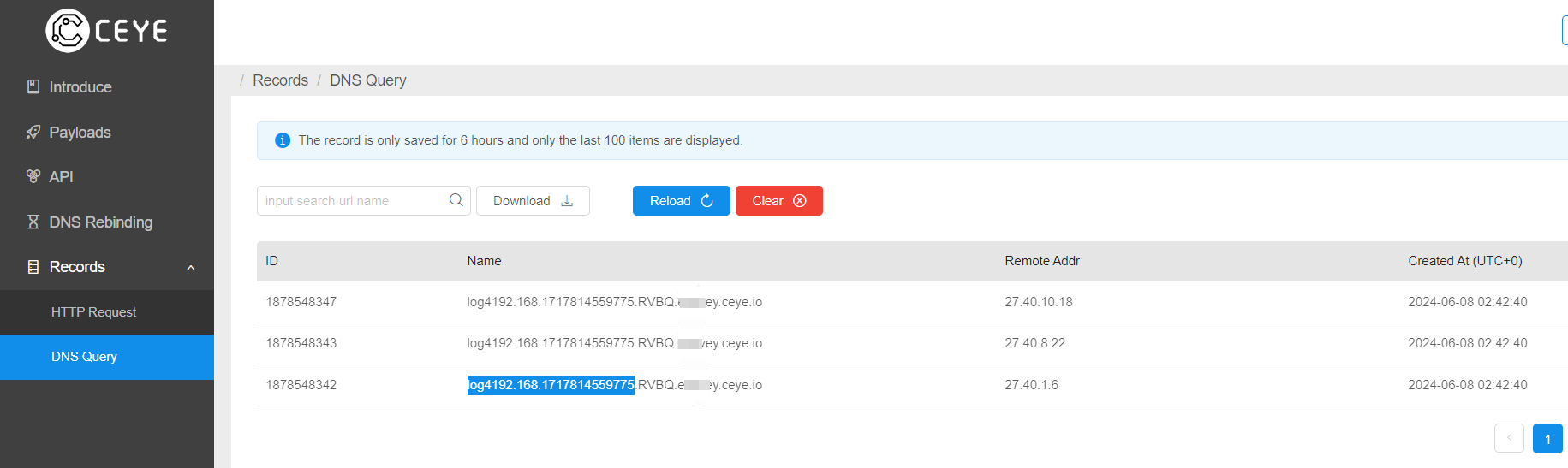Click the Download button

click(533, 201)
